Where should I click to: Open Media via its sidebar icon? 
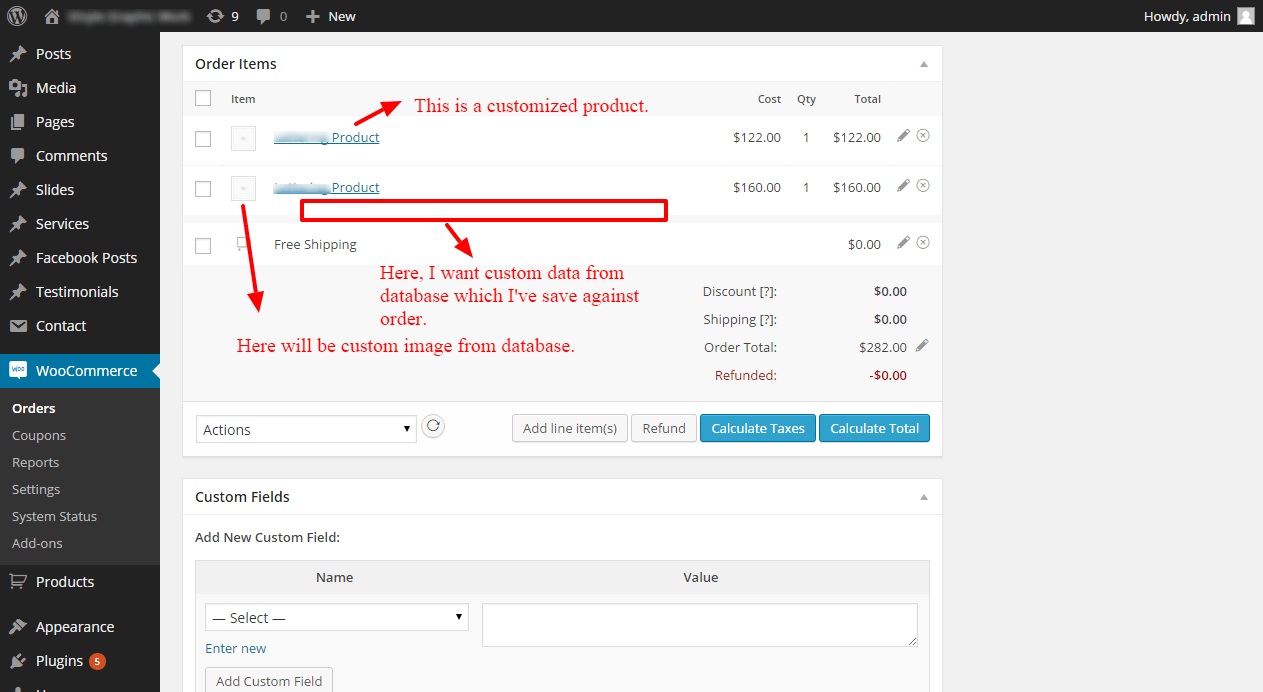tap(20, 87)
